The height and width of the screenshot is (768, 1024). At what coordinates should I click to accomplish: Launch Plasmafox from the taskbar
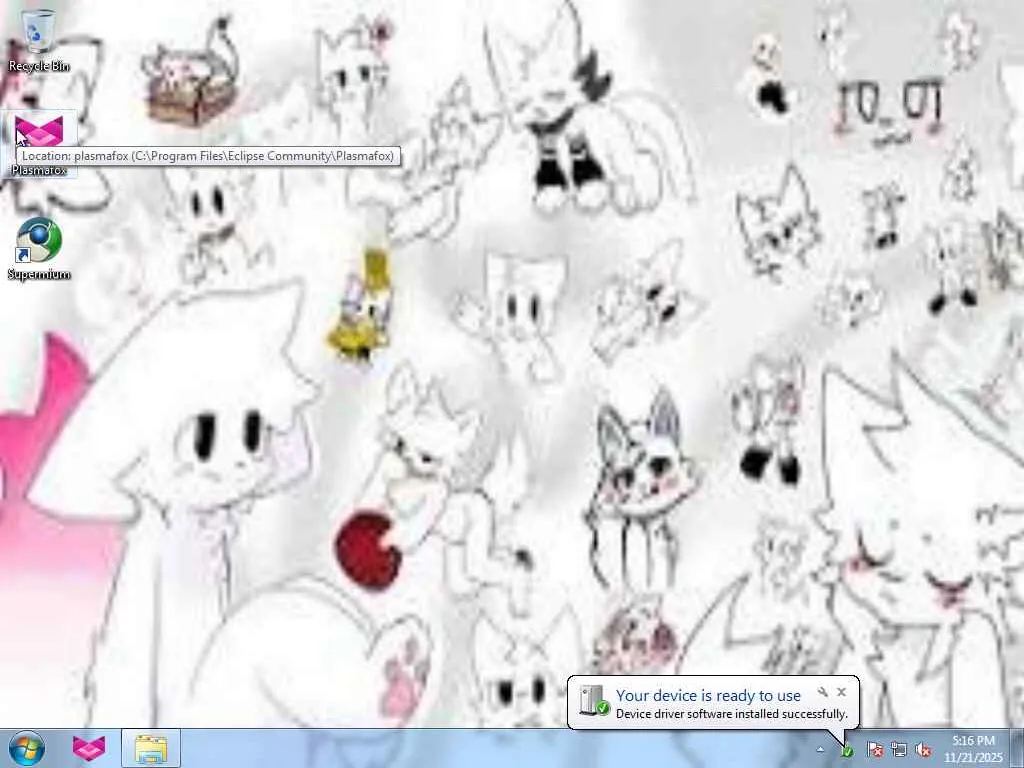pos(89,748)
